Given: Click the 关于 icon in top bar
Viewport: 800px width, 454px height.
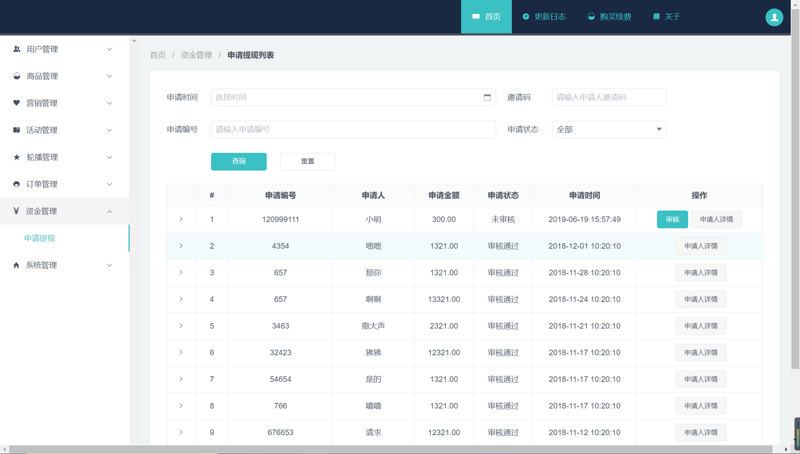Looking at the screenshot, I should point(657,17).
